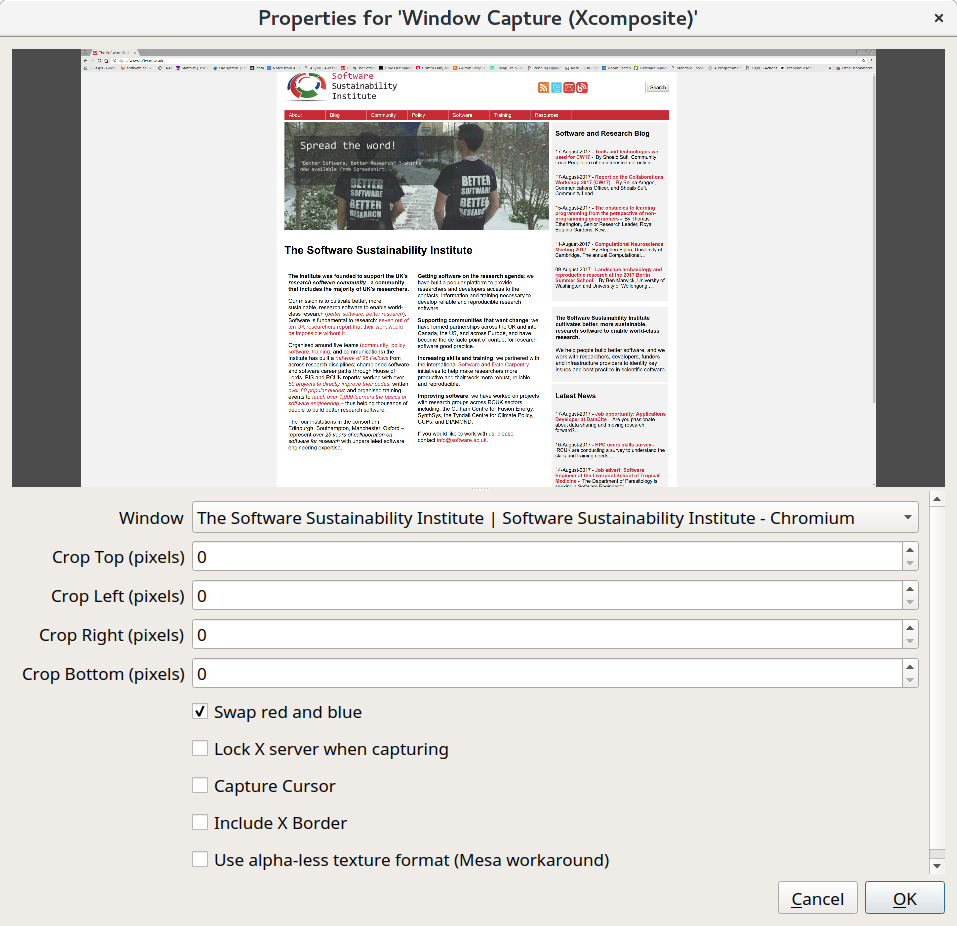Open the Window selection dropdown
The height and width of the screenshot is (926, 957).
554,517
